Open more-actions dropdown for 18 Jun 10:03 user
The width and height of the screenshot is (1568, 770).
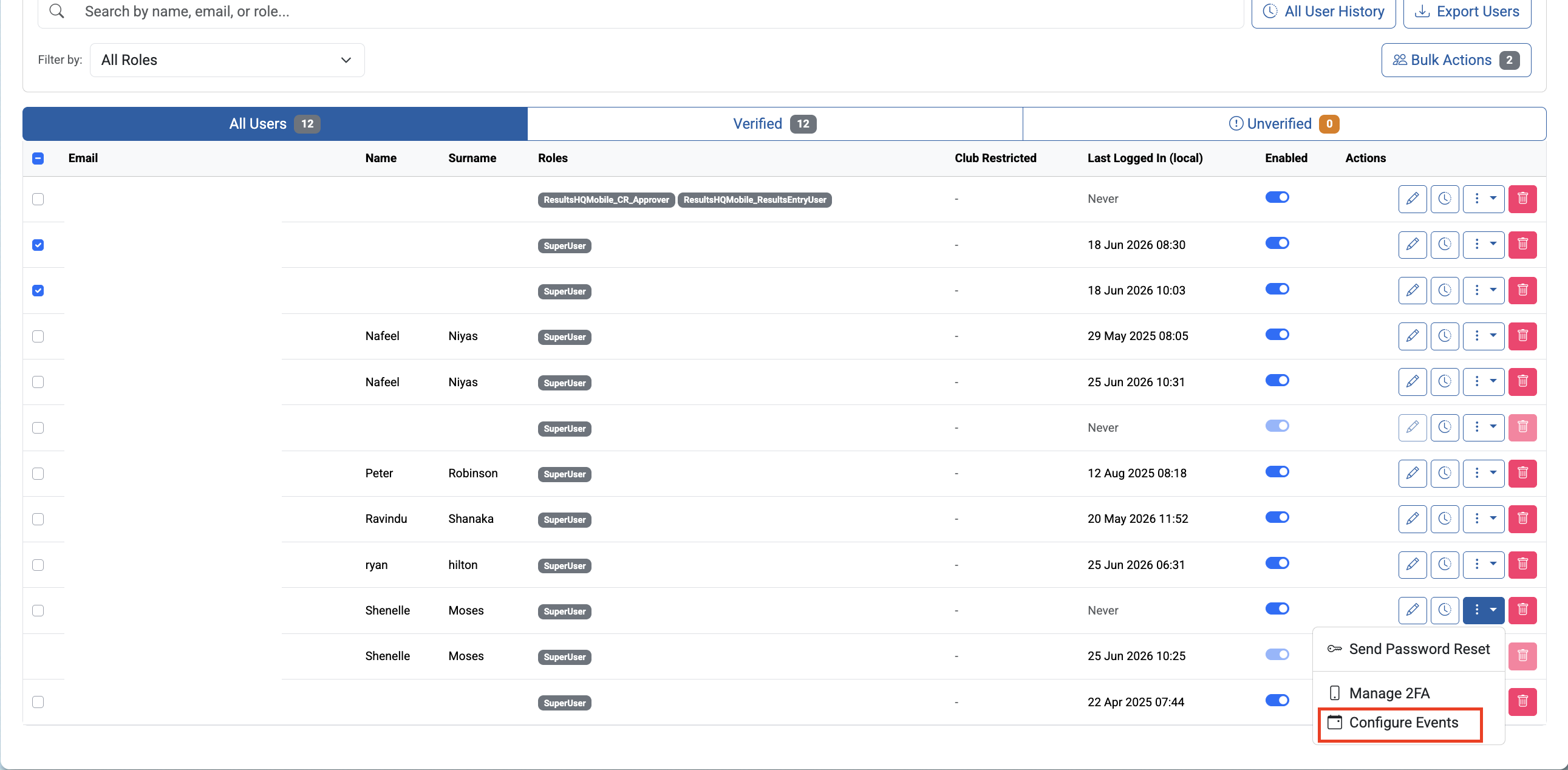(1484, 290)
